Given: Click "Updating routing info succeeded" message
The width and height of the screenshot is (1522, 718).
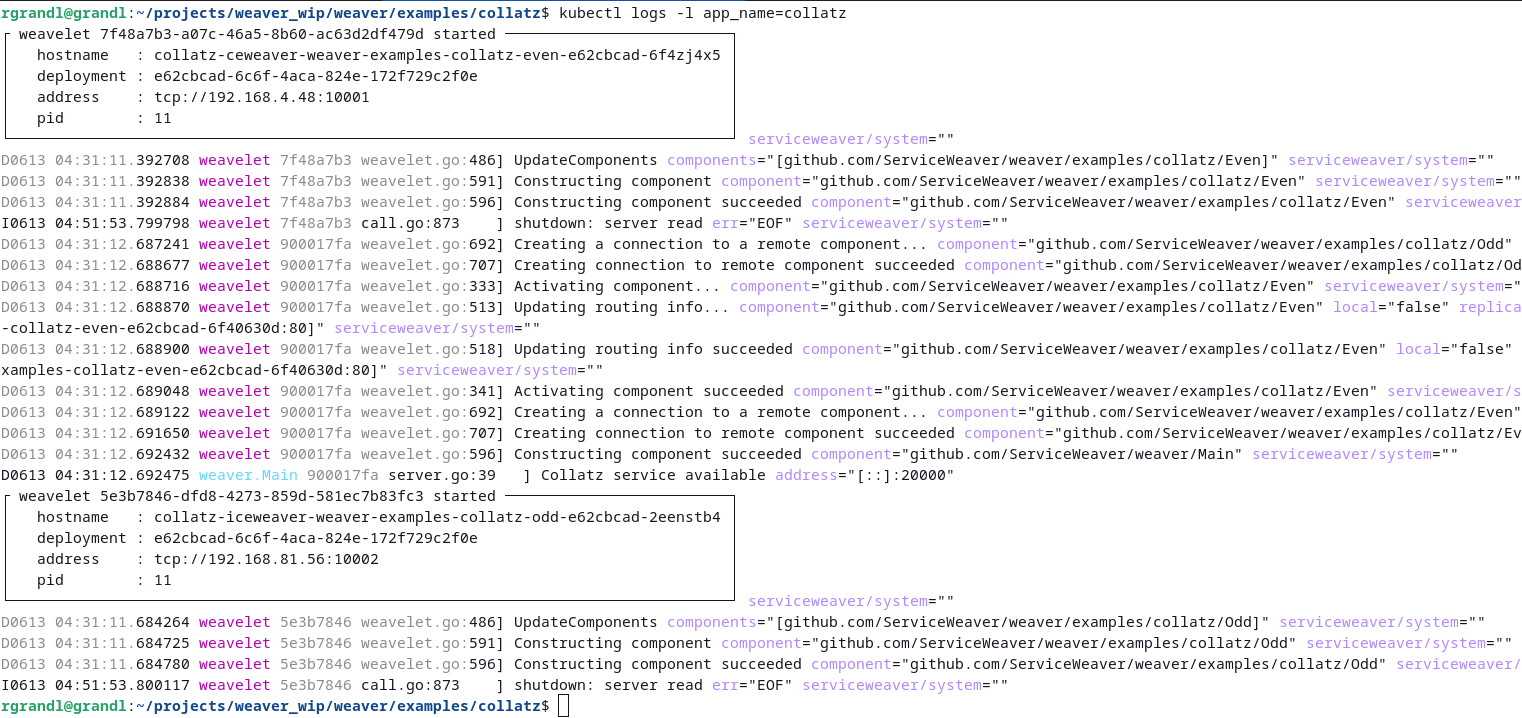Looking at the screenshot, I should [x=653, y=349].
